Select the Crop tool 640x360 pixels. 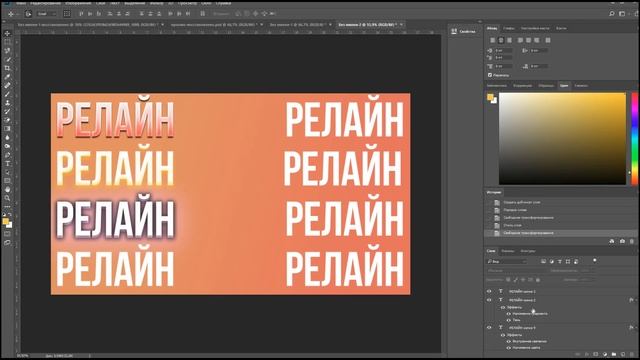pos(7,68)
